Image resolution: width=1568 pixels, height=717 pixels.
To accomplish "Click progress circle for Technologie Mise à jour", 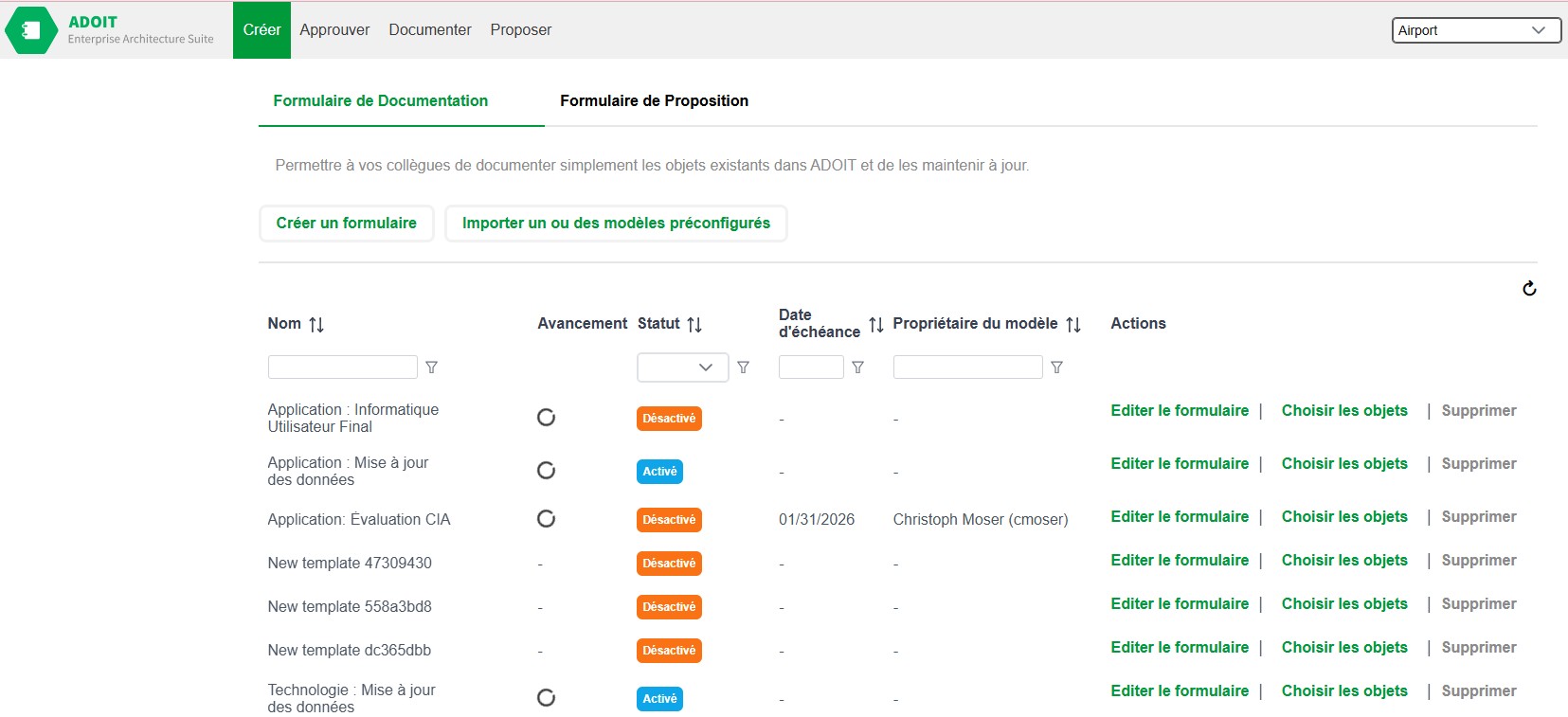I will (x=546, y=698).
